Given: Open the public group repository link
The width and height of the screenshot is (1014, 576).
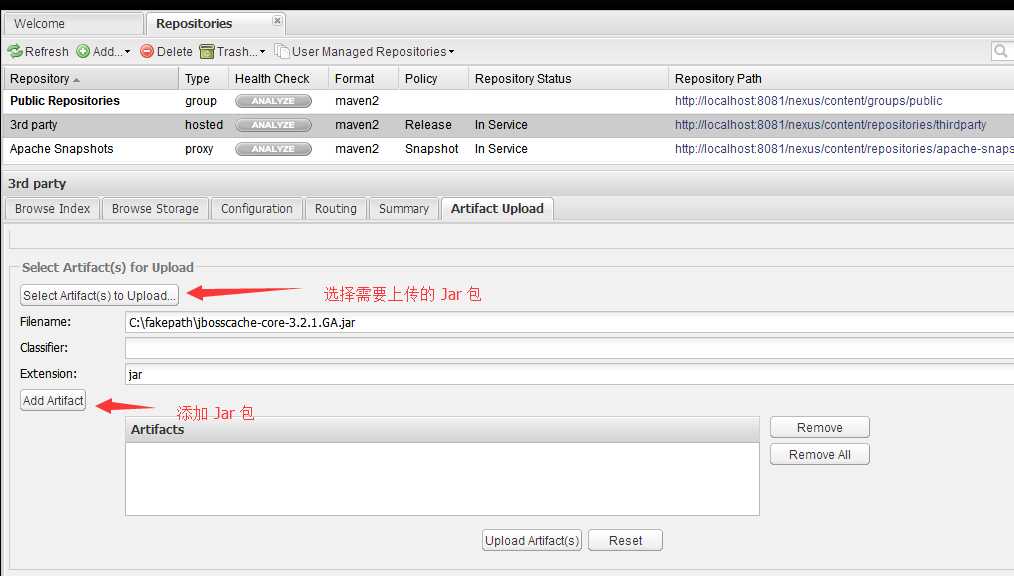Looking at the screenshot, I should [808, 101].
